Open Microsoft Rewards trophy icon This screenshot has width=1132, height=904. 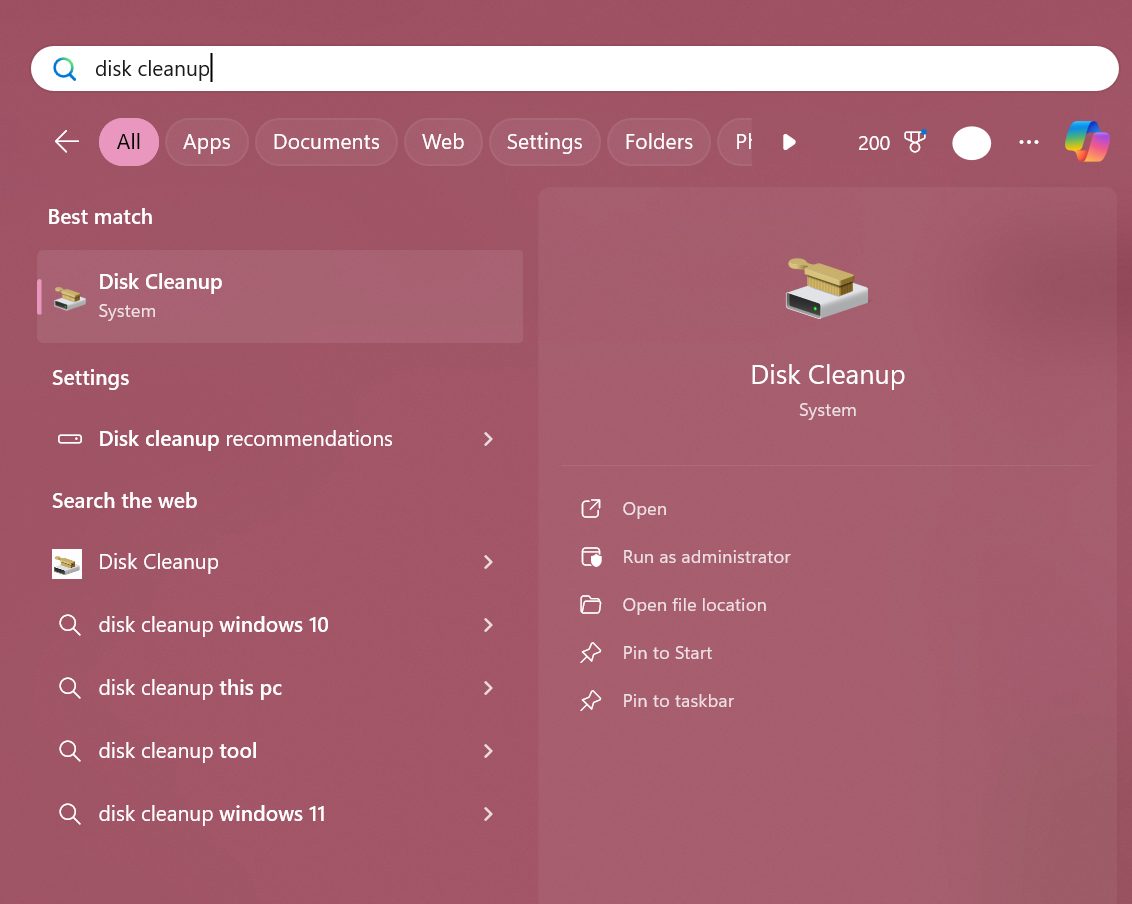tap(915, 142)
